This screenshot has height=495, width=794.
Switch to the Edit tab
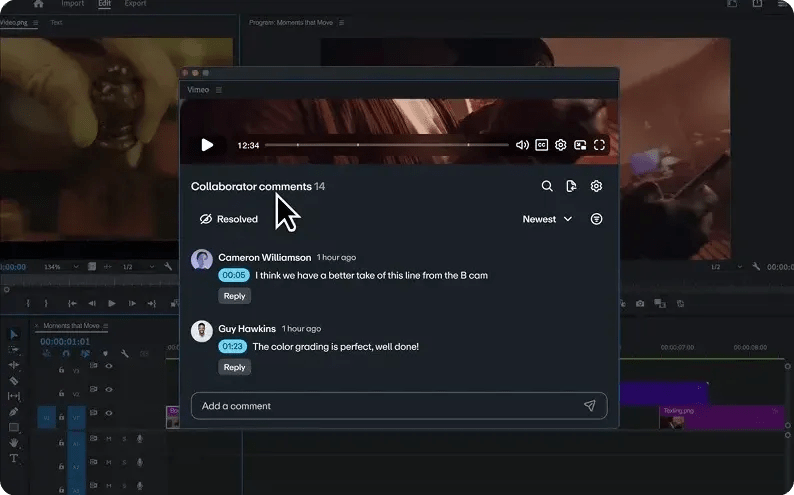pyautogui.click(x=104, y=4)
